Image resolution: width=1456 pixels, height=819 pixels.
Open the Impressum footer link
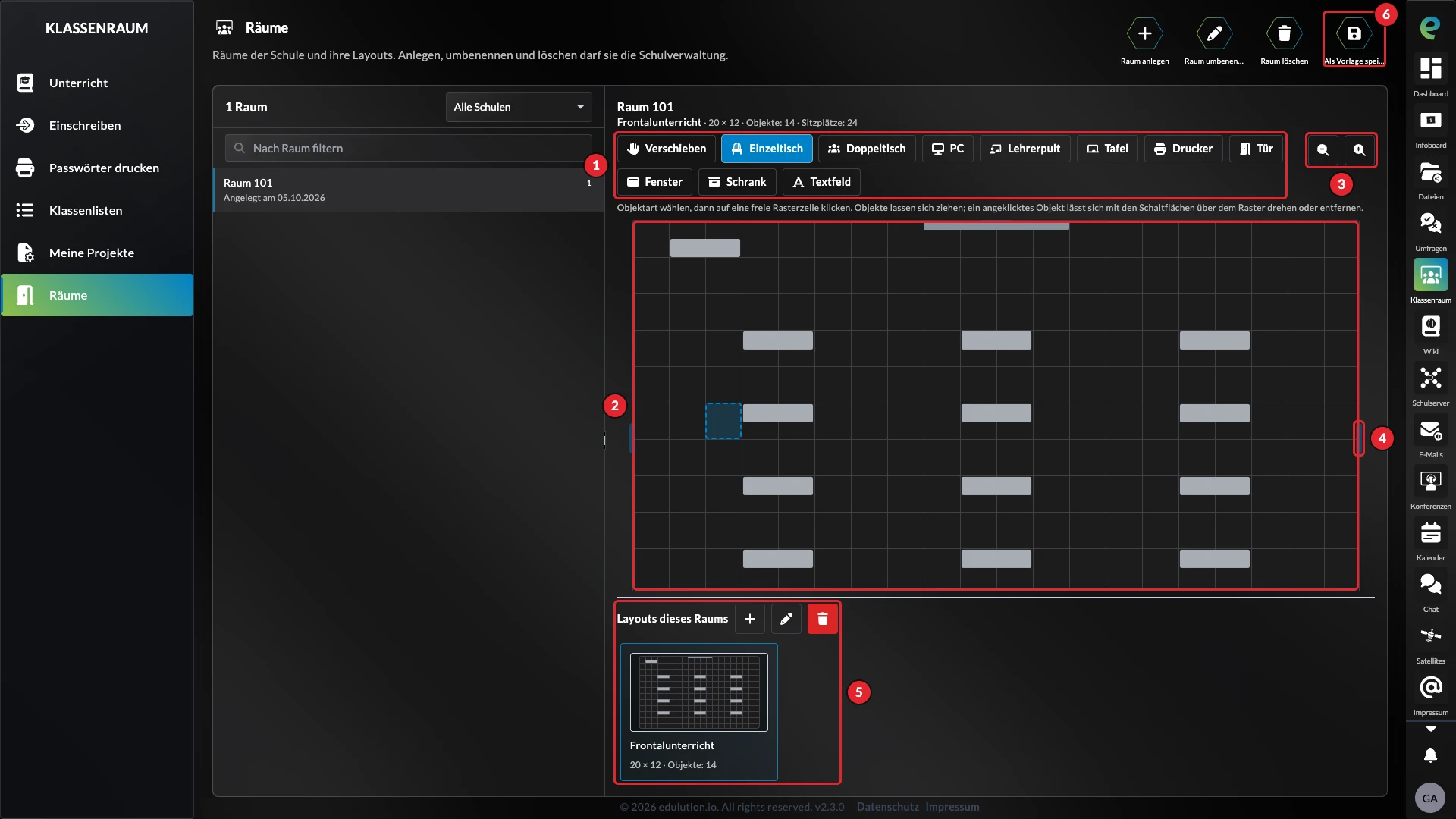[x=952, y=807]
